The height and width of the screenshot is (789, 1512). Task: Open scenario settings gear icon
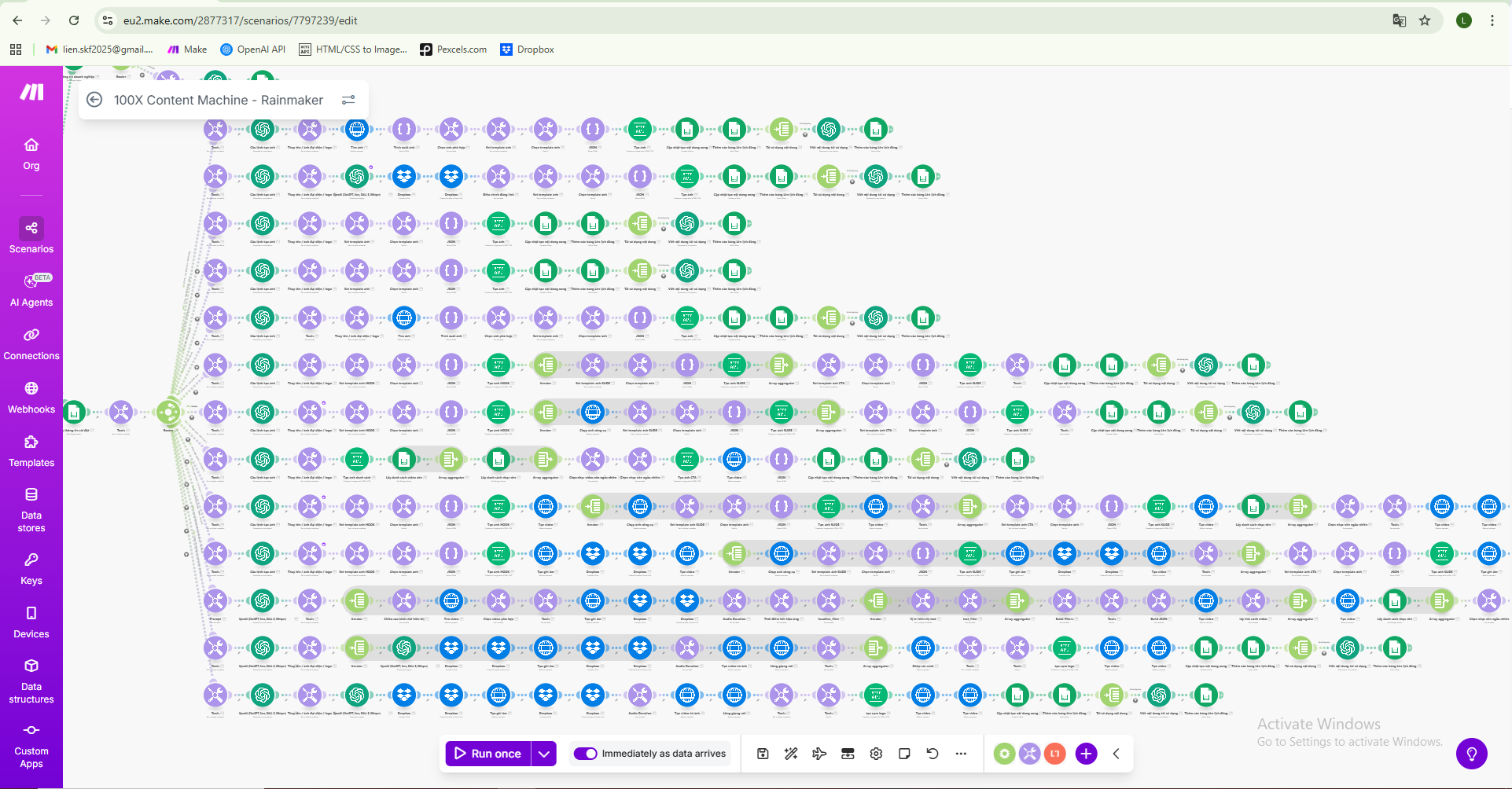click(876, 754)
